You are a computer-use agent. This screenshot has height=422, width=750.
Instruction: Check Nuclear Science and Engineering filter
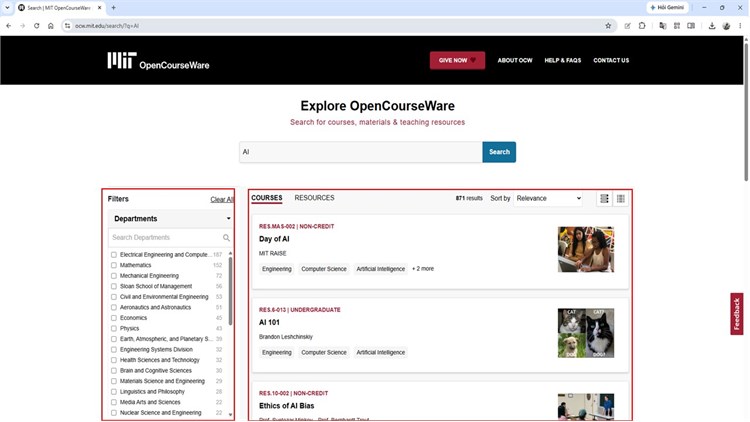114,413
